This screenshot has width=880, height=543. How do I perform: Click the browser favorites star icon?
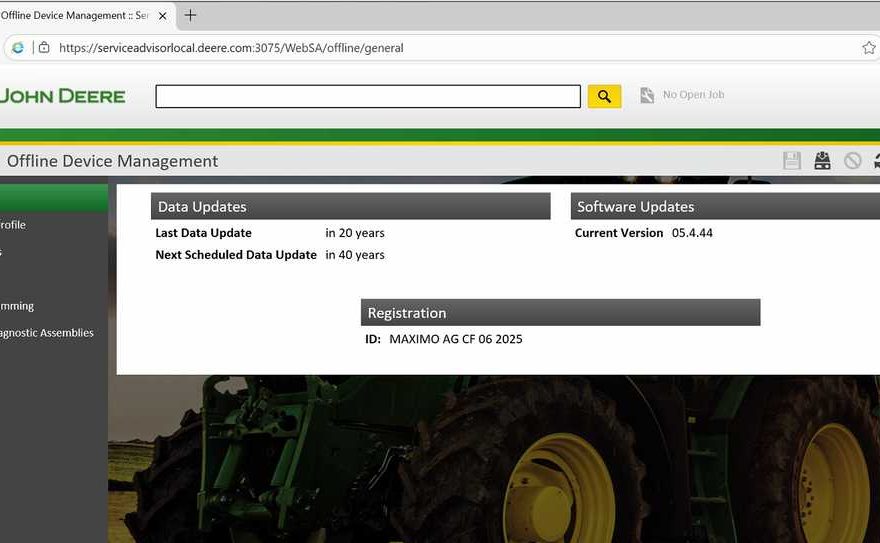(x=868, y=47)
